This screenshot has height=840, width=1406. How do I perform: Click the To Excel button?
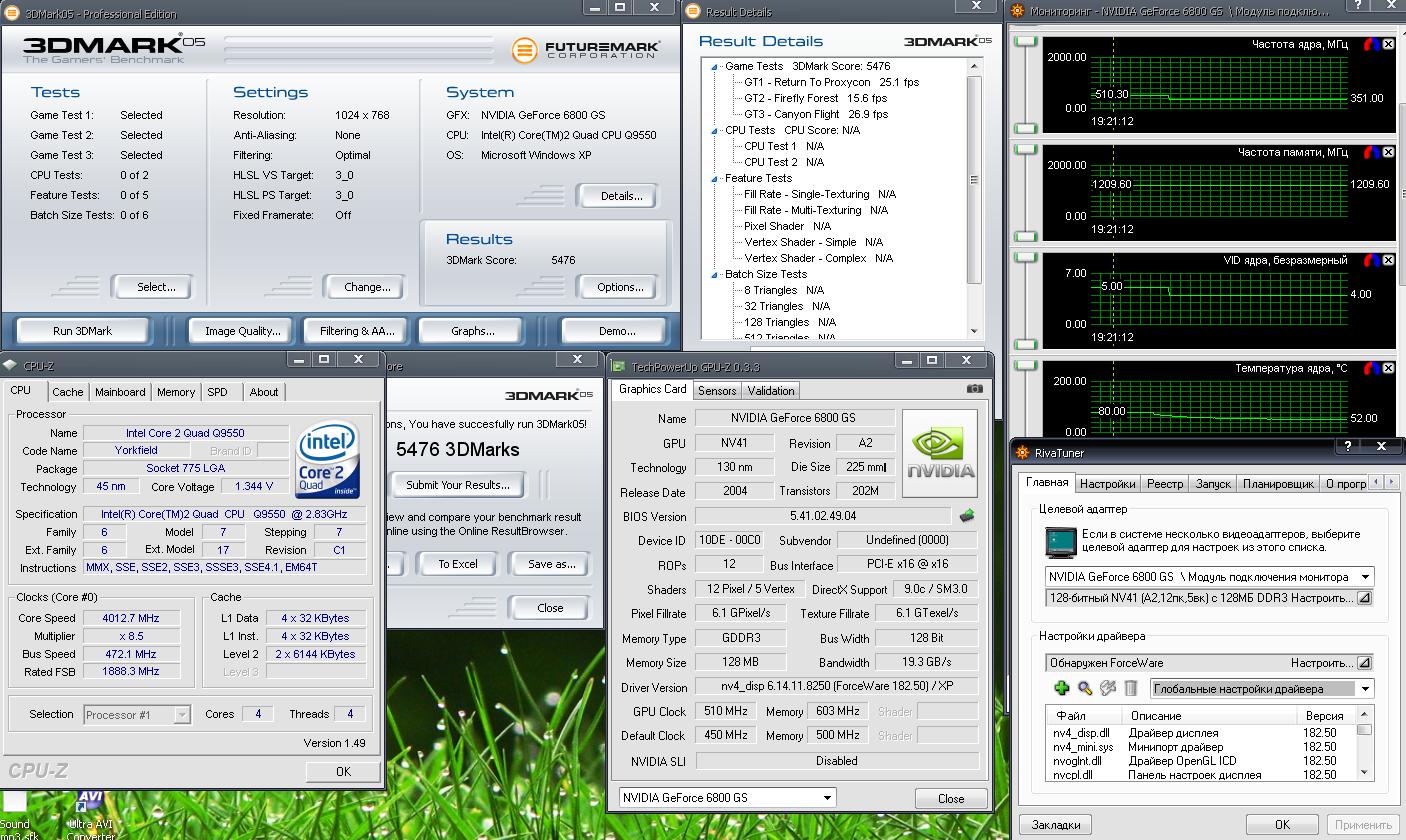click(x=457, y=564)
